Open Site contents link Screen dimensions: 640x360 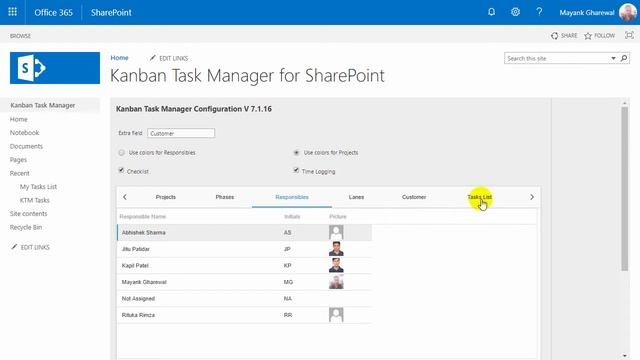29,213
